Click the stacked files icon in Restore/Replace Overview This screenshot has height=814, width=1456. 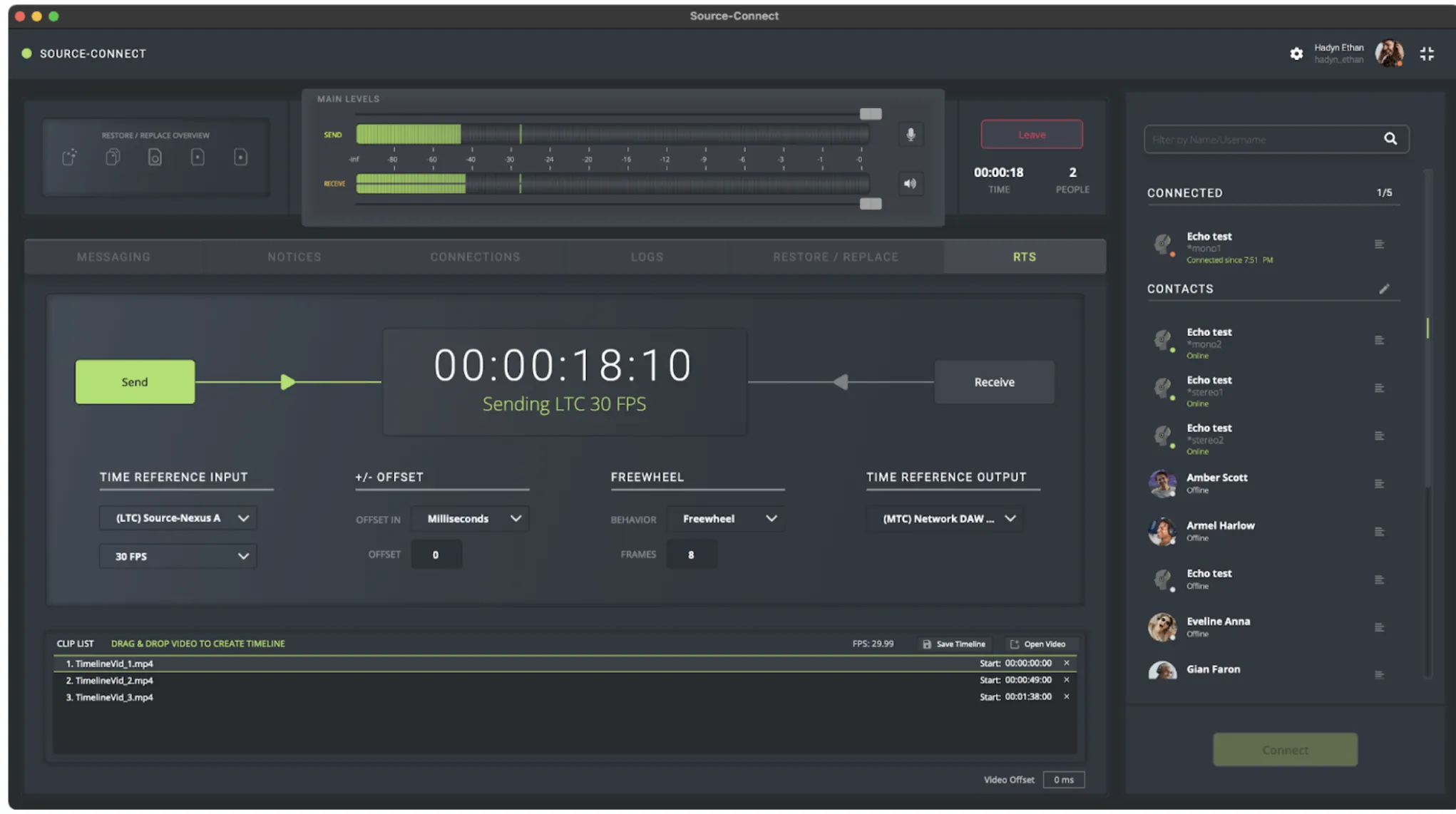[x=113, y=157]
